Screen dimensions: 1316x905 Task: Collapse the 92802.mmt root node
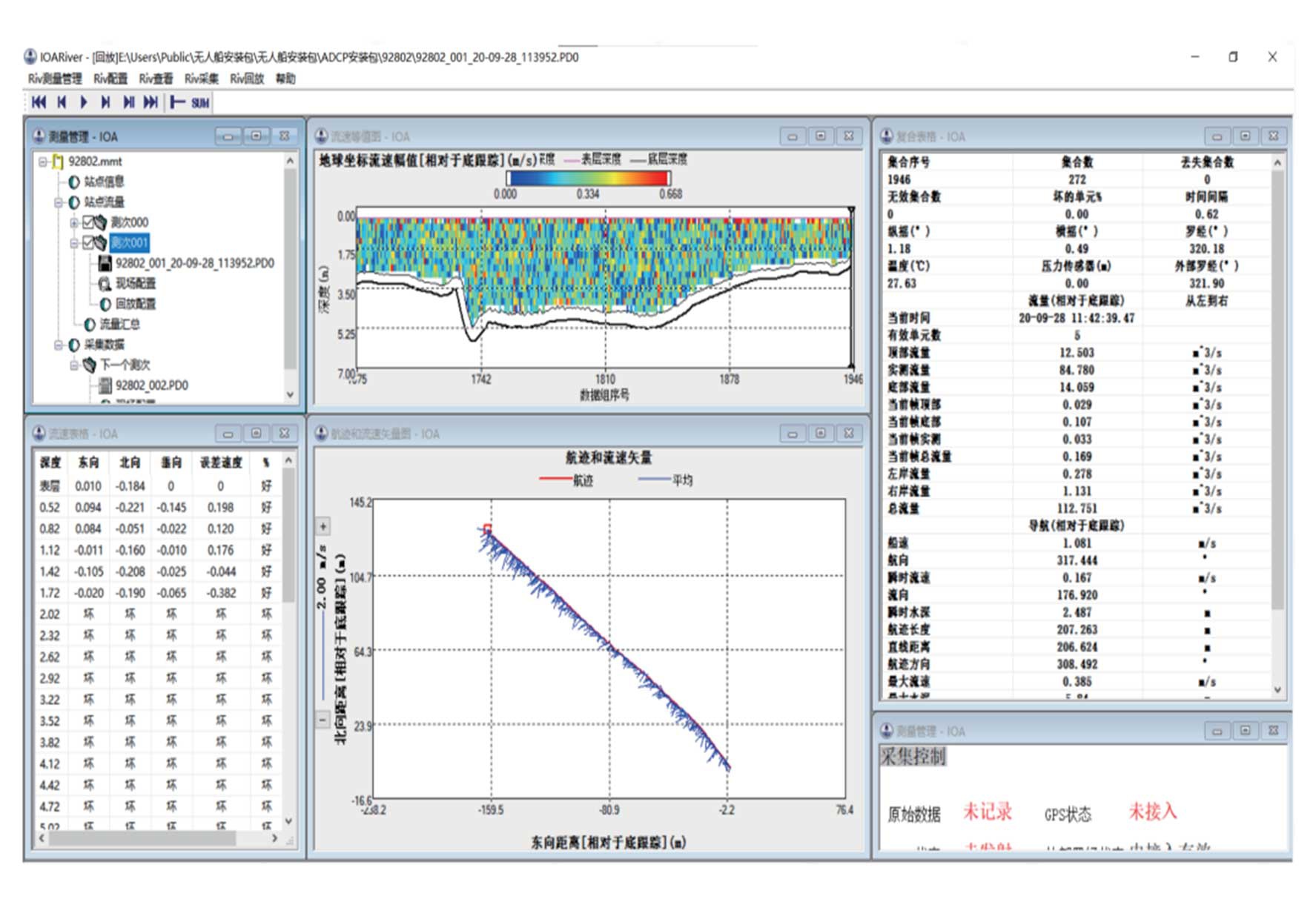pos(43,162)
